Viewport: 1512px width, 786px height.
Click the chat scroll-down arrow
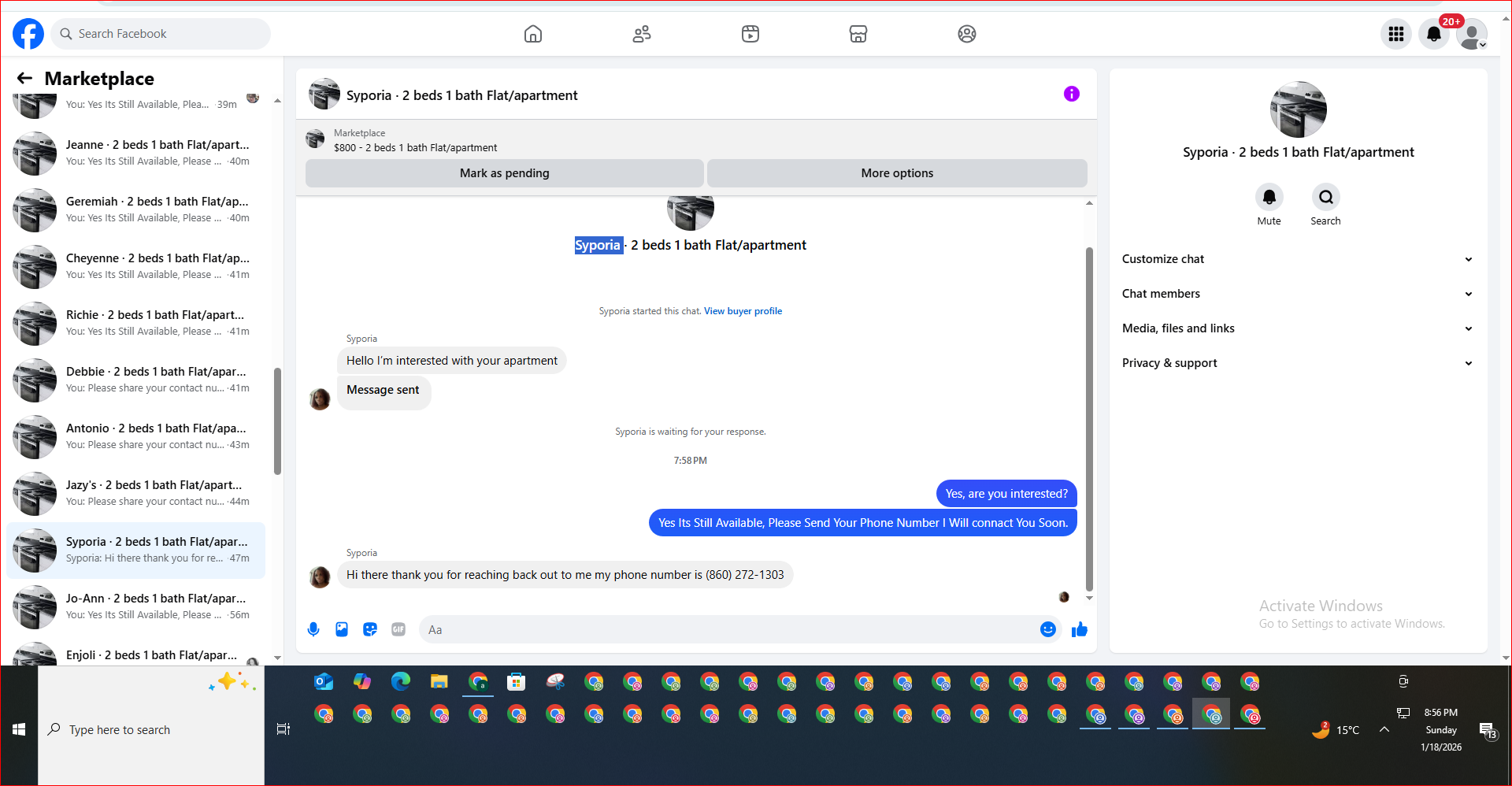(1089, 598)
